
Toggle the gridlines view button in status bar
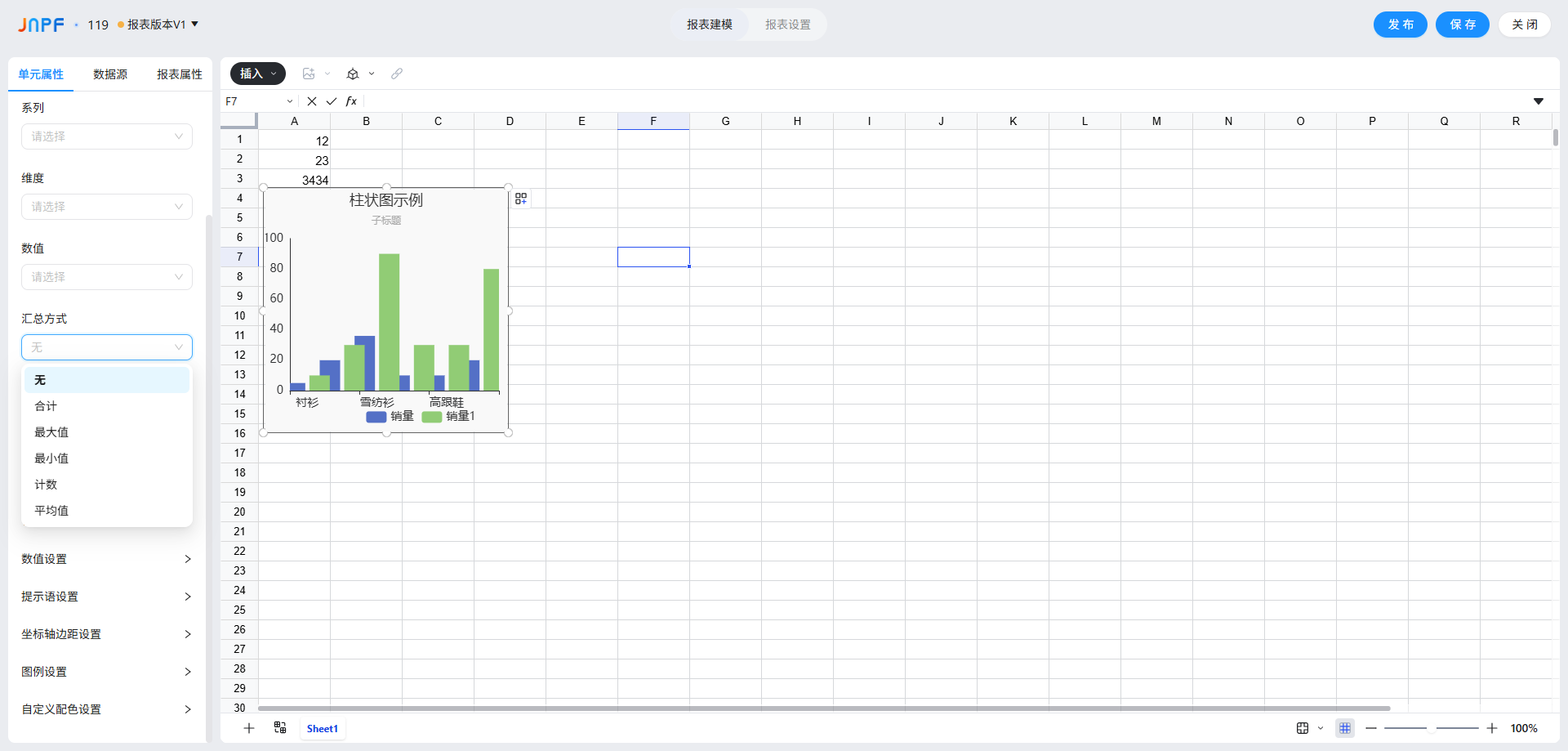coord(1344,728)
